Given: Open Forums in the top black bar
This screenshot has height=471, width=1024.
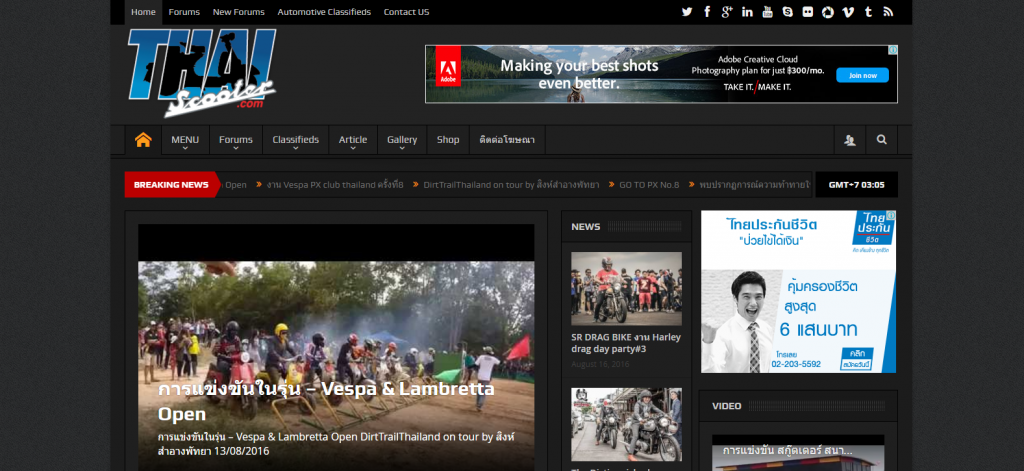Looking at the screenshot, I should pyautogui.click(x=184, y=12).
